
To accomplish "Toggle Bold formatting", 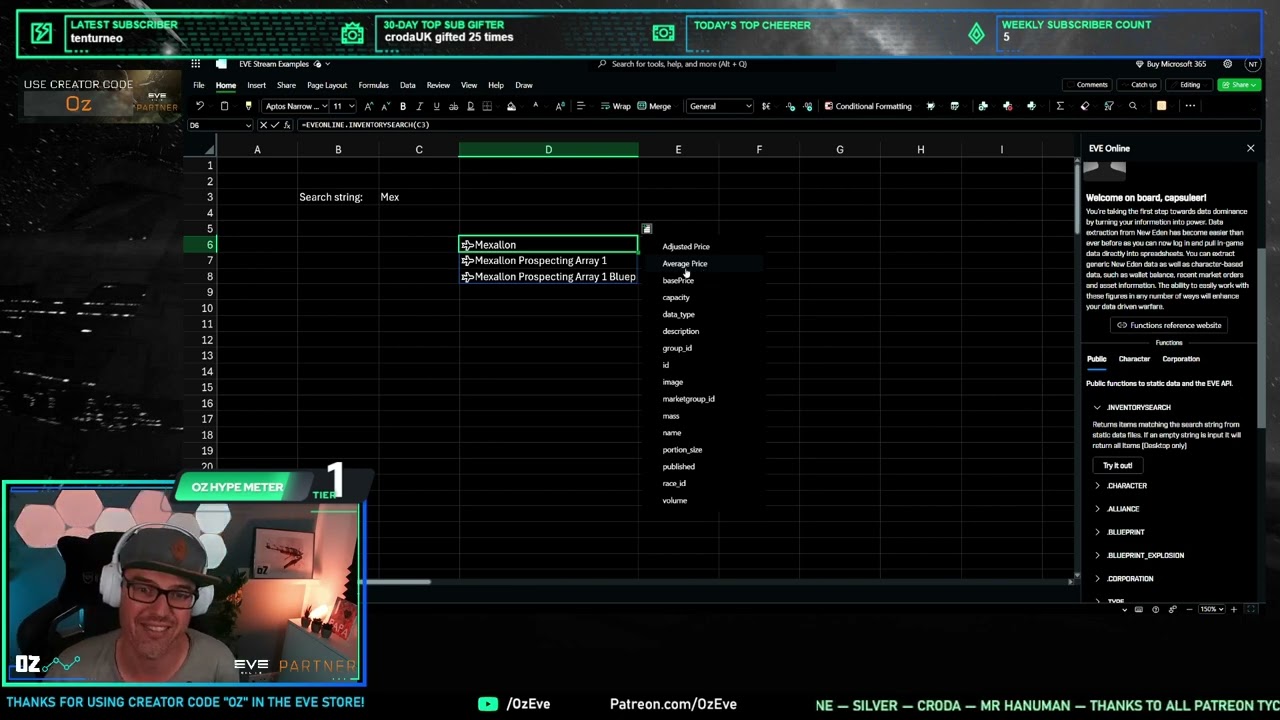I will (x=403, y=106).
